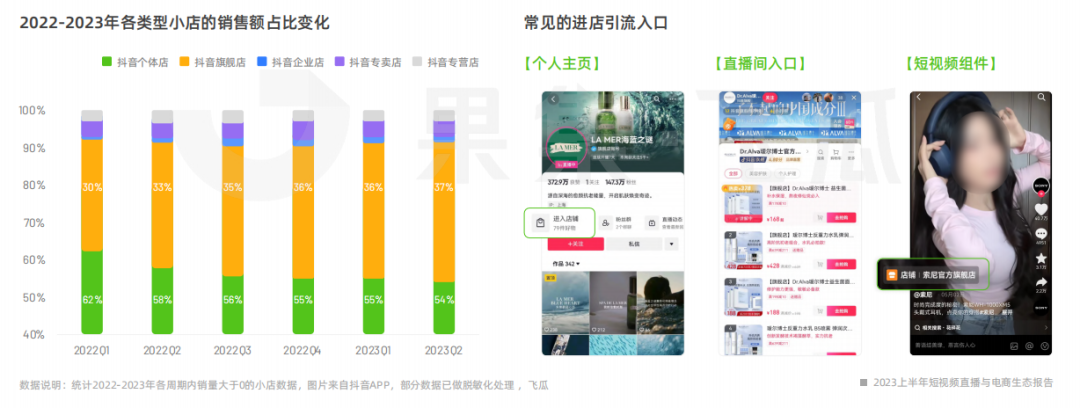Expand the arrow next to 私信
The width and height of the screenshot is (1080, 408).
[671, 244]
